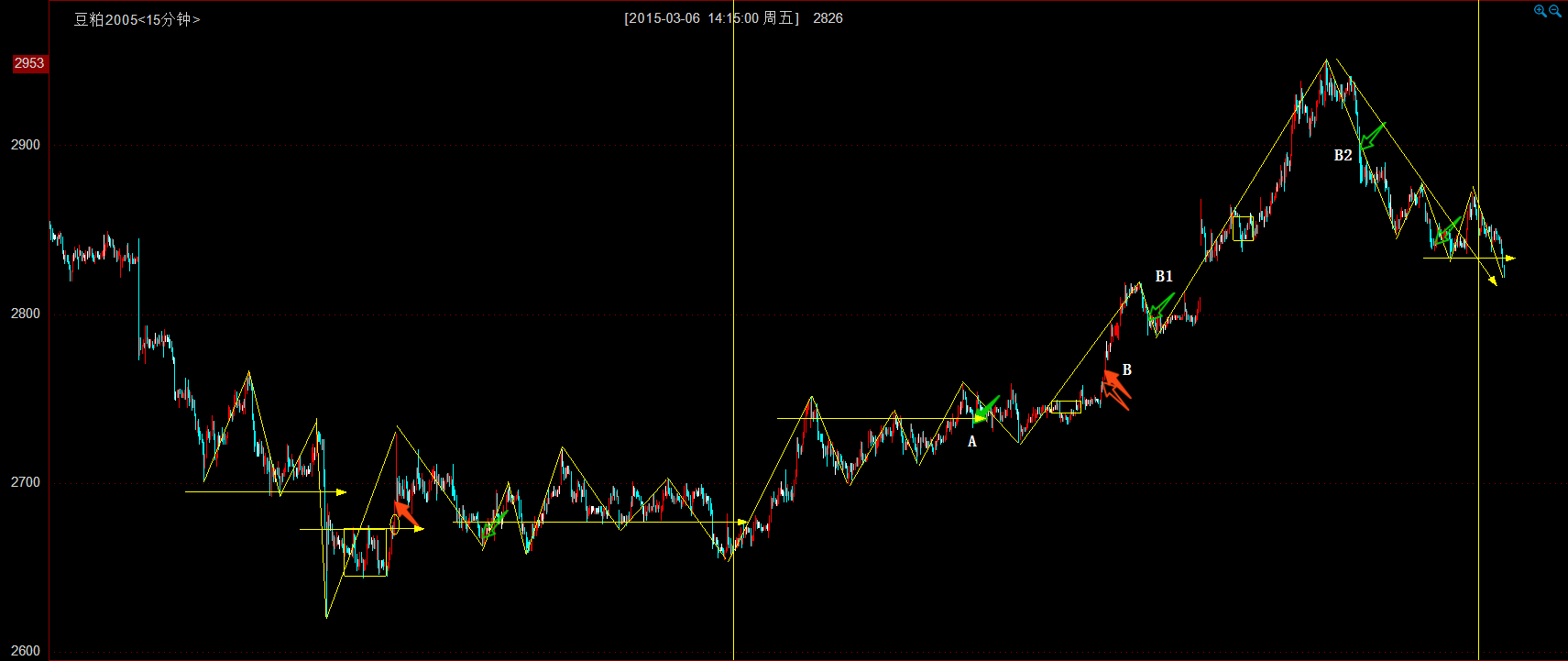Click the chart title 豆粕2005<15分钟>
The width and height of the screenshot is (1568, 661).
tap(137, 19)
